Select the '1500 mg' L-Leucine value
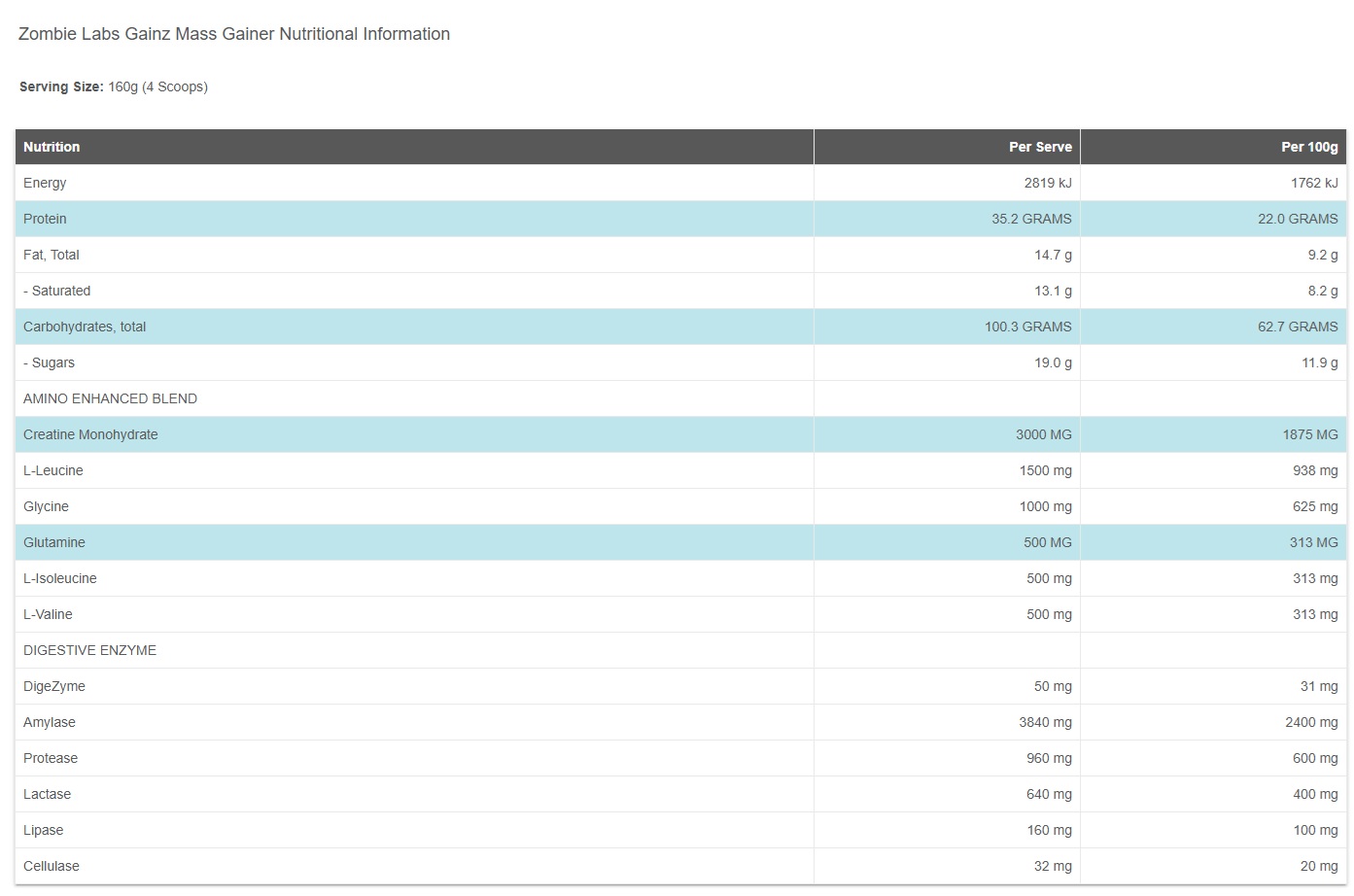The width and height of the screenshot is (1354, 896). 1046,470
